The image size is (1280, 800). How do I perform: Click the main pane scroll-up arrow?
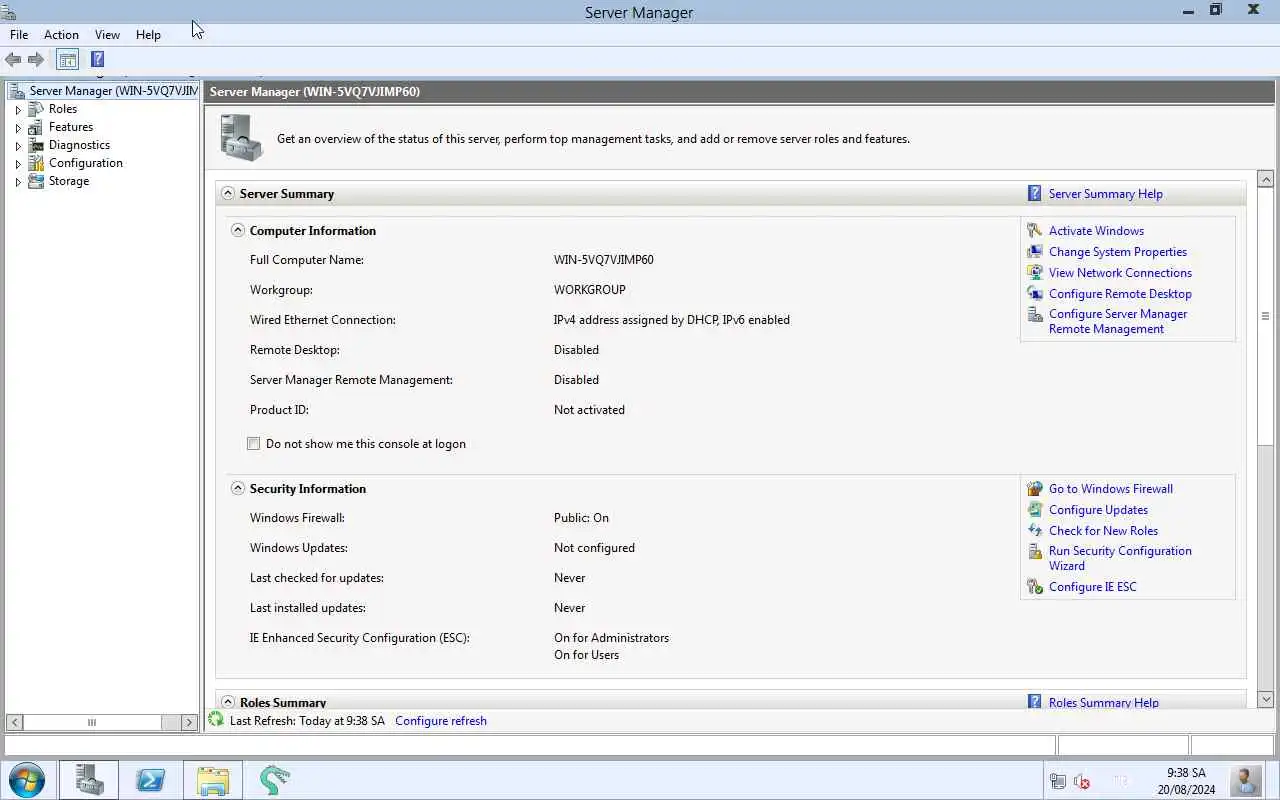point(1265,180)
